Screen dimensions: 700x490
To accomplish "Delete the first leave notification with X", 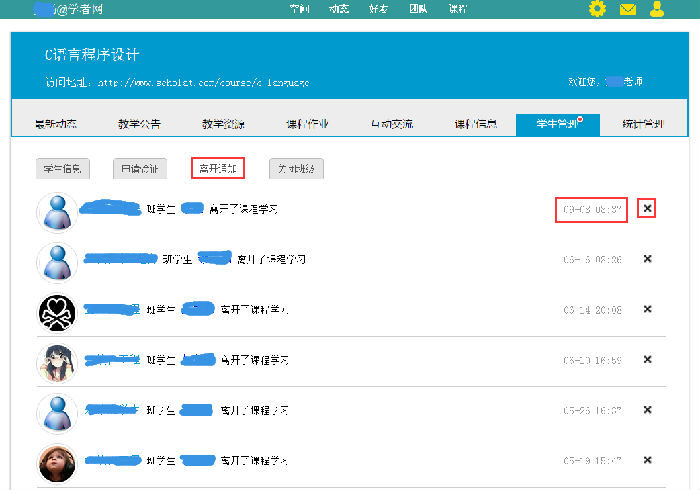I will (x=647, y=209).
